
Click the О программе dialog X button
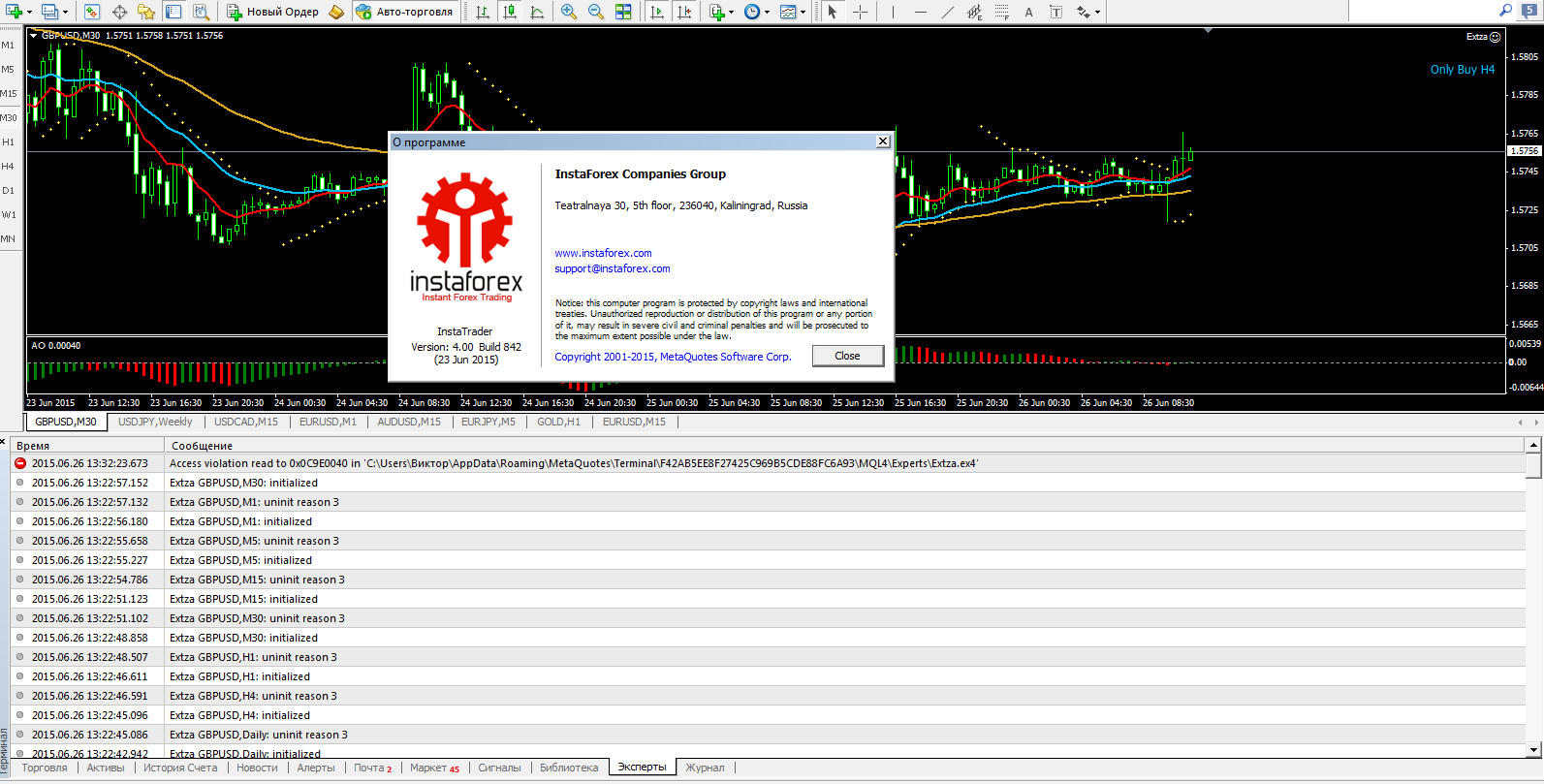coord(883,141)
